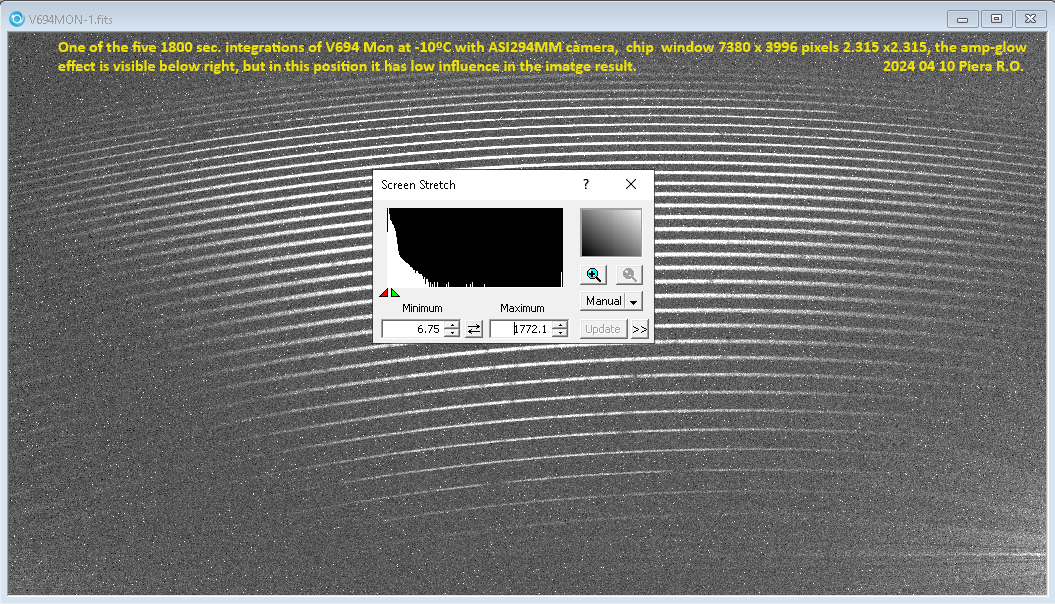Swap minimum and maximum values
Screen dimensions: 1055x604
click(474, 329)
